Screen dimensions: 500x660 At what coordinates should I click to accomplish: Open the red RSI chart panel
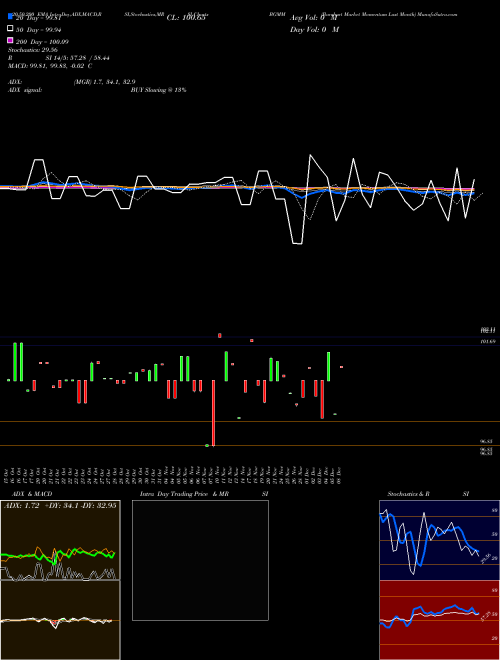439,620
